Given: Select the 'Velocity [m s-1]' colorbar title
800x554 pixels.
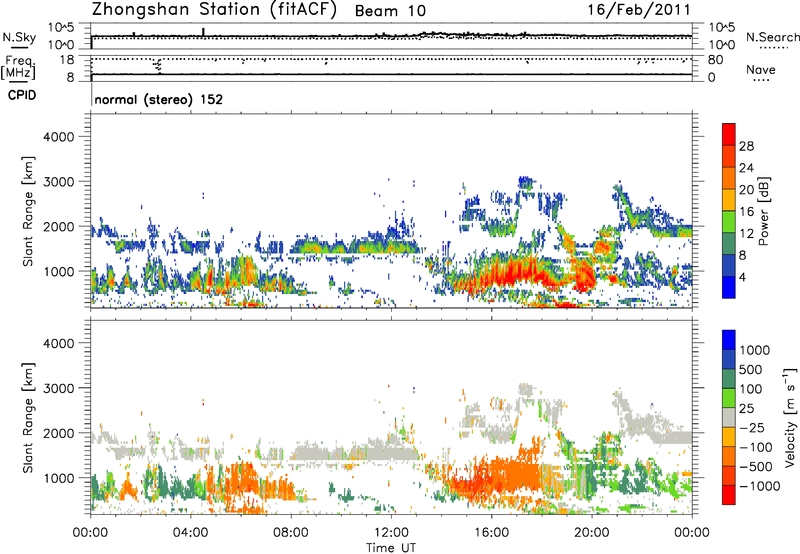Looking at the screenshot, I should tap(790, 417).
